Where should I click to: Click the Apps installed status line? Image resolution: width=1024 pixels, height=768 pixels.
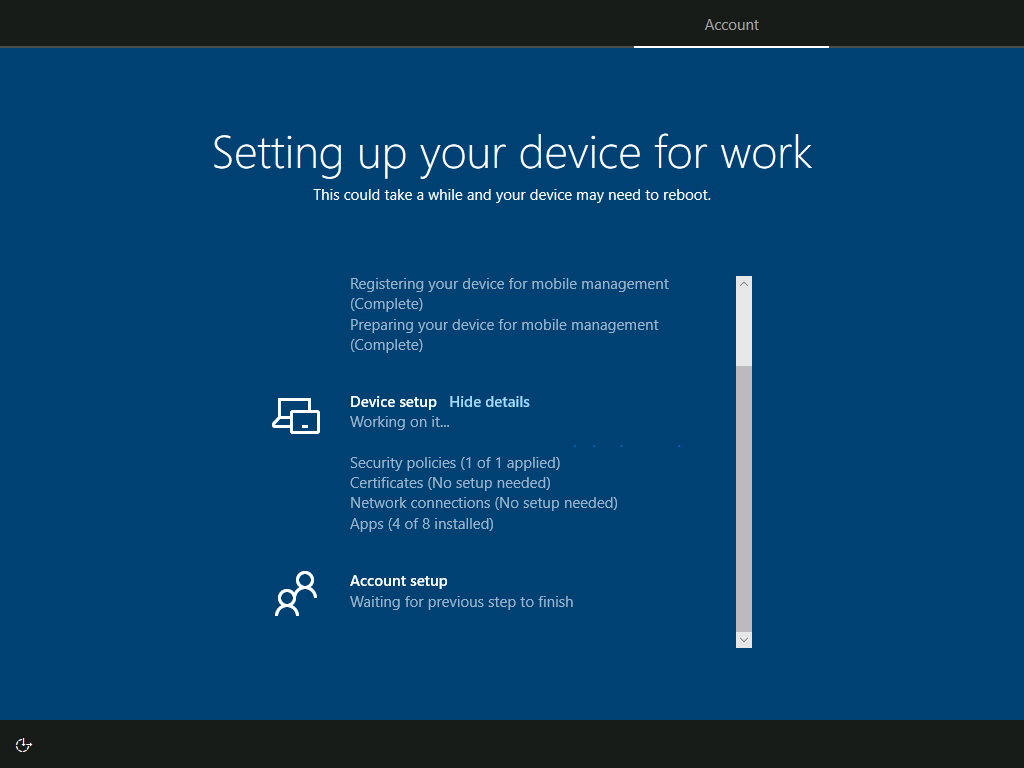tap(421, 524)
